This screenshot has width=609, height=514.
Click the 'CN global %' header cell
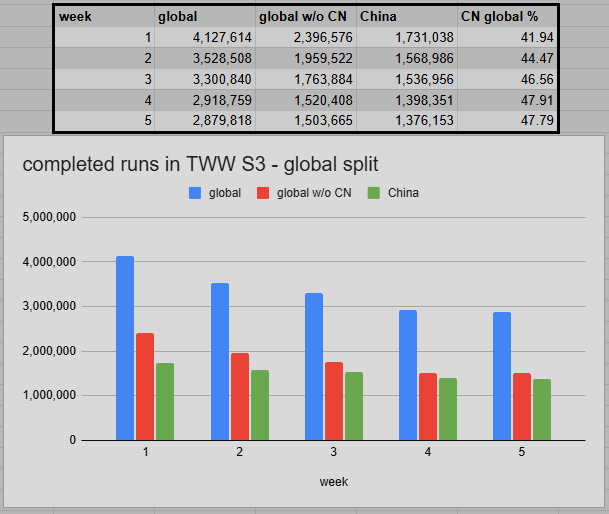(x=506, y=16)
